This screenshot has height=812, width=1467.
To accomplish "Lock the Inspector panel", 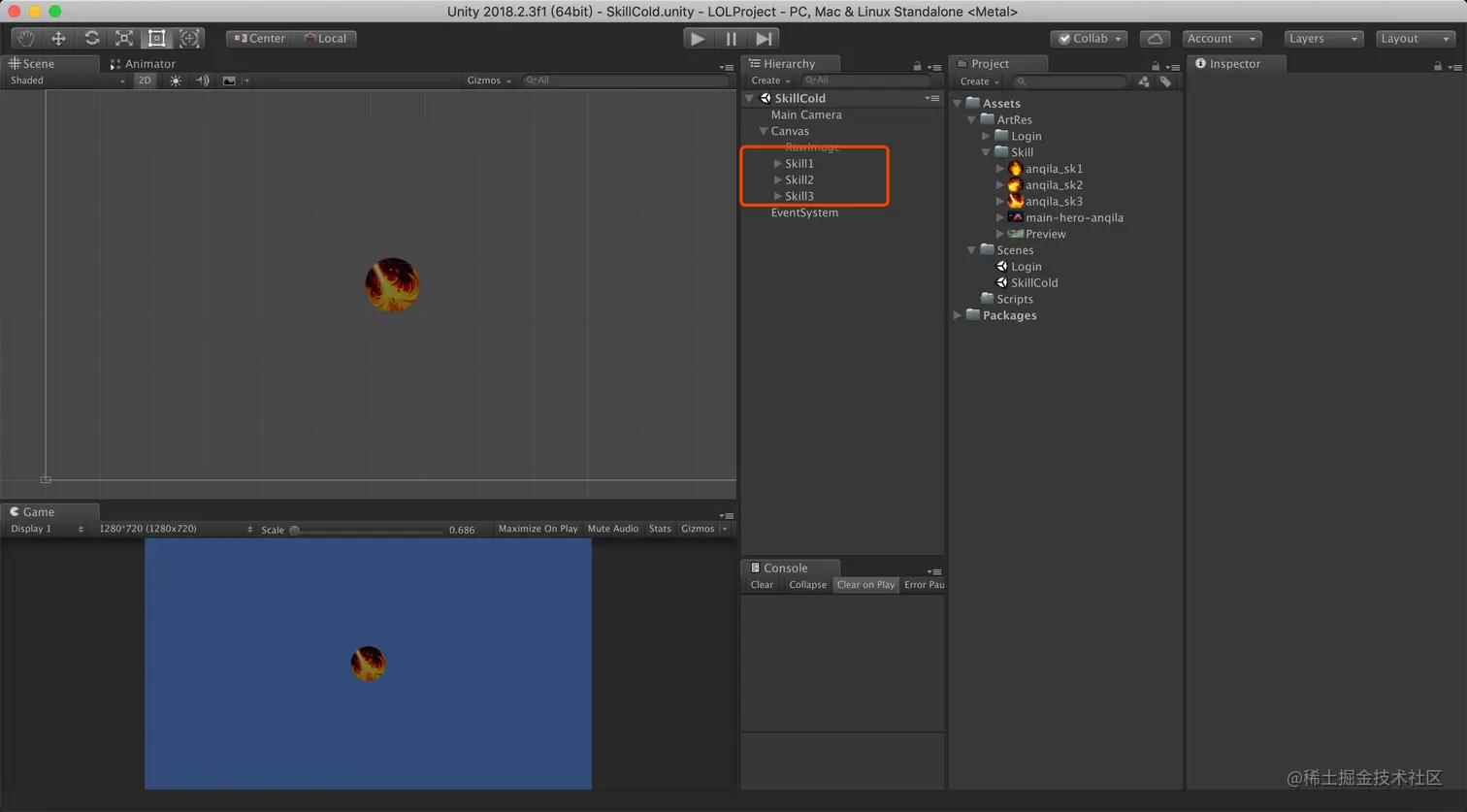I will tap(1438, 66).
